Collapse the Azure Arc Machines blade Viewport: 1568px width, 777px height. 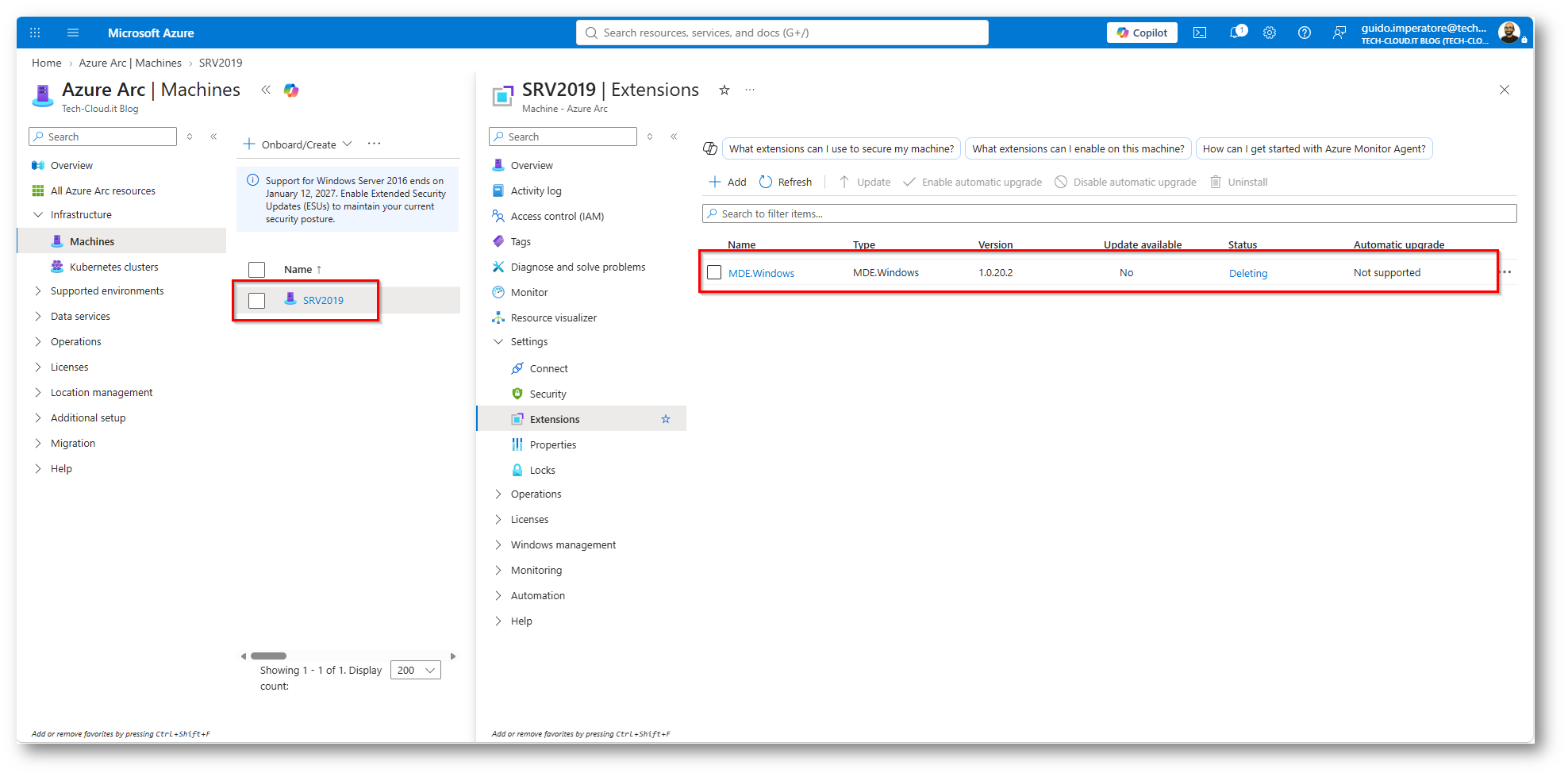click(x=266, y=90)
